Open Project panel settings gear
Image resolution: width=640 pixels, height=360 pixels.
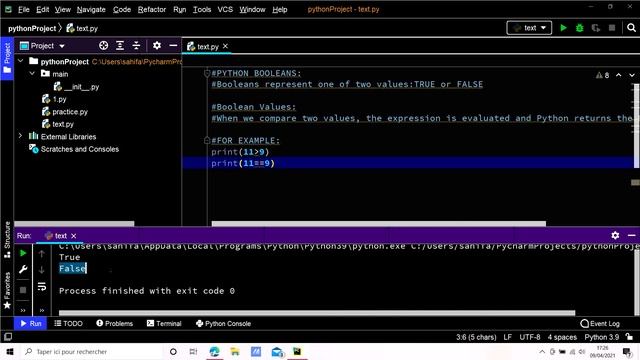point(157,46)
